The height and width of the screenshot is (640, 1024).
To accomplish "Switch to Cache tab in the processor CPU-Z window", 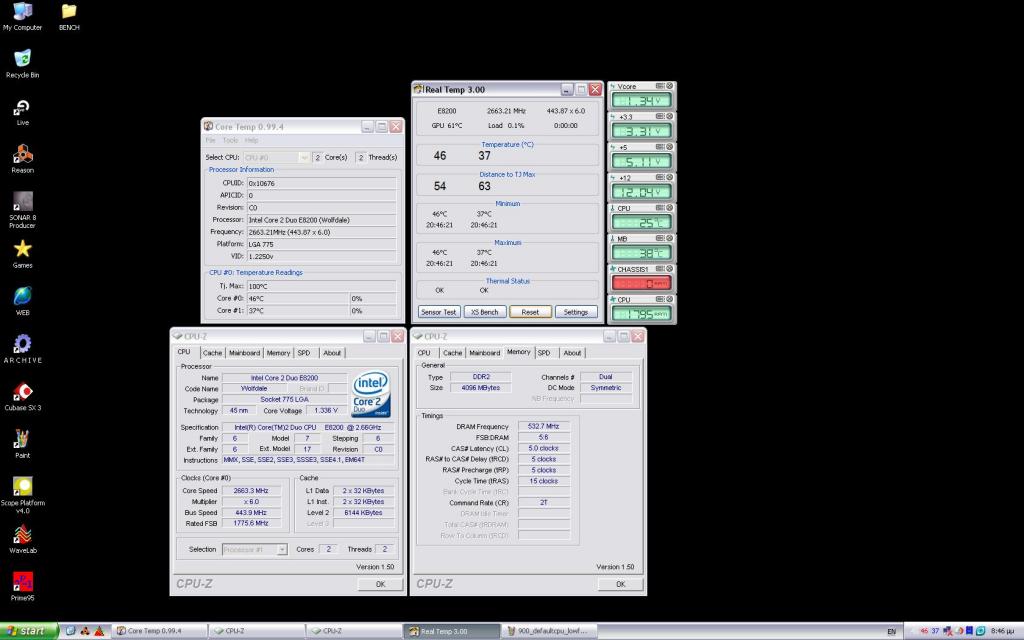I will click(212, 353).
